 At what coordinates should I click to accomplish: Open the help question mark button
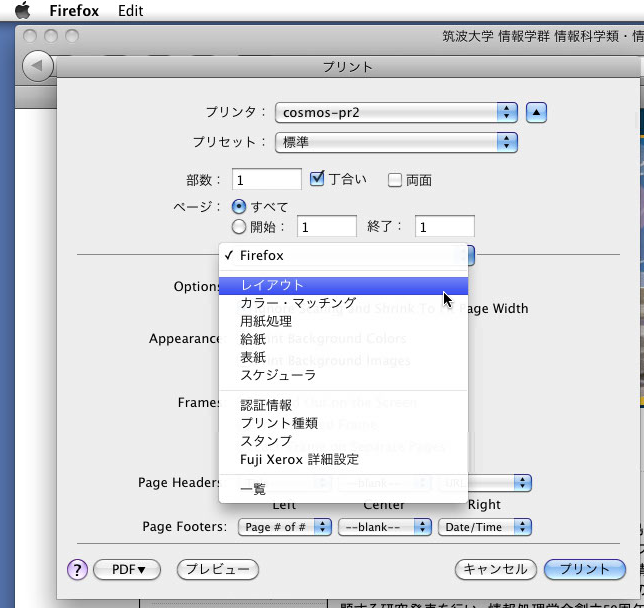(78, 570)
